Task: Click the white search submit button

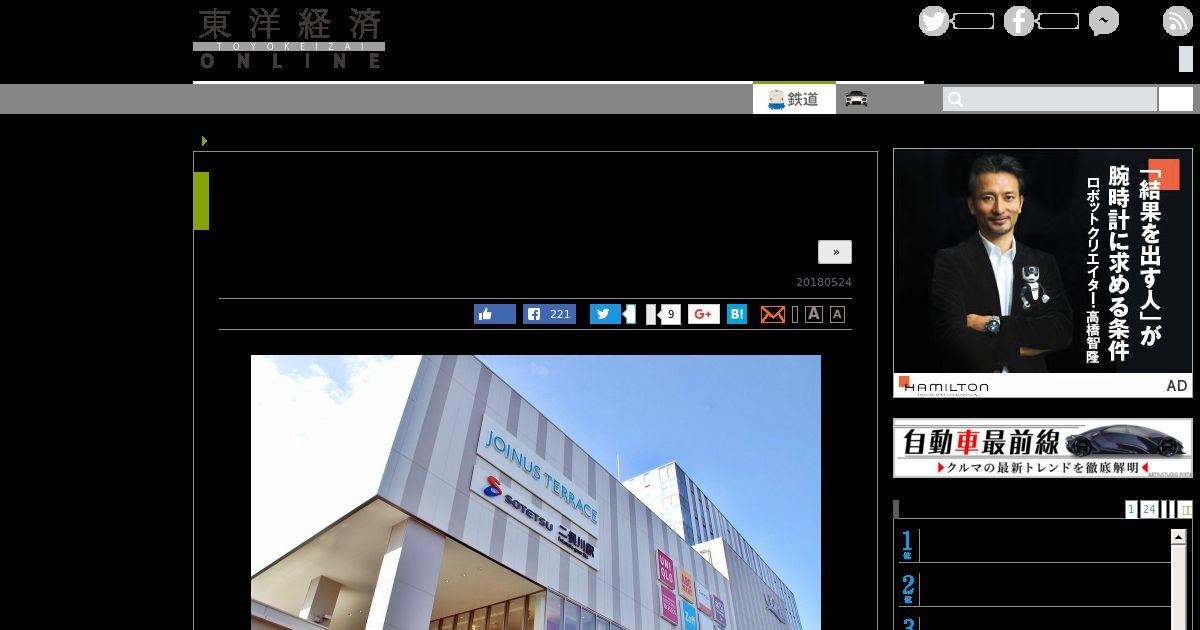Action: (1176, 99)
